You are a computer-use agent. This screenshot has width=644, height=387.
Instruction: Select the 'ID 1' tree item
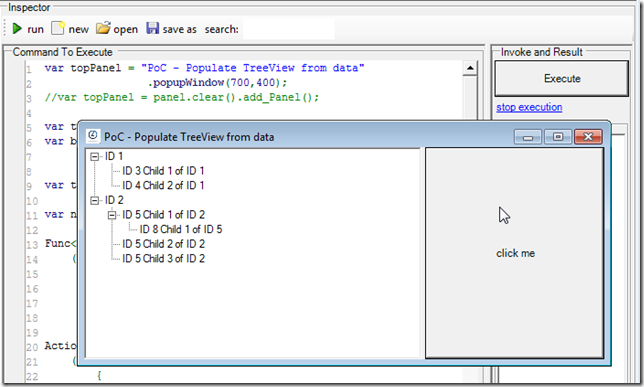(114, 157)
